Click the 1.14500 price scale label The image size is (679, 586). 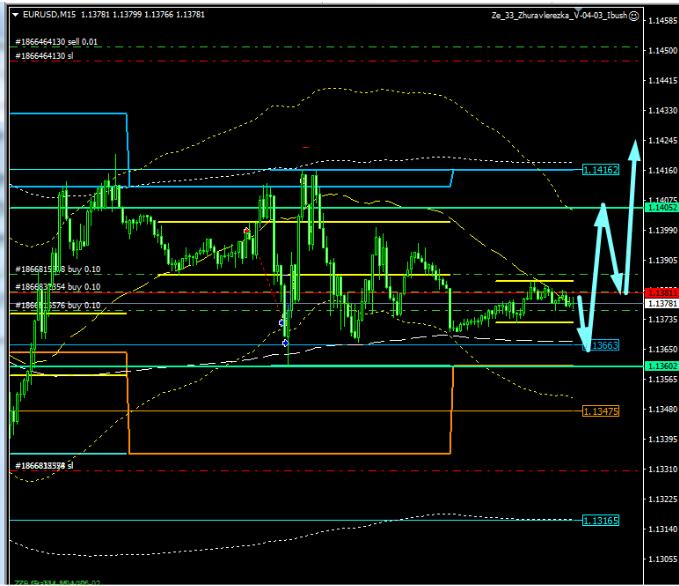[663, 51]
